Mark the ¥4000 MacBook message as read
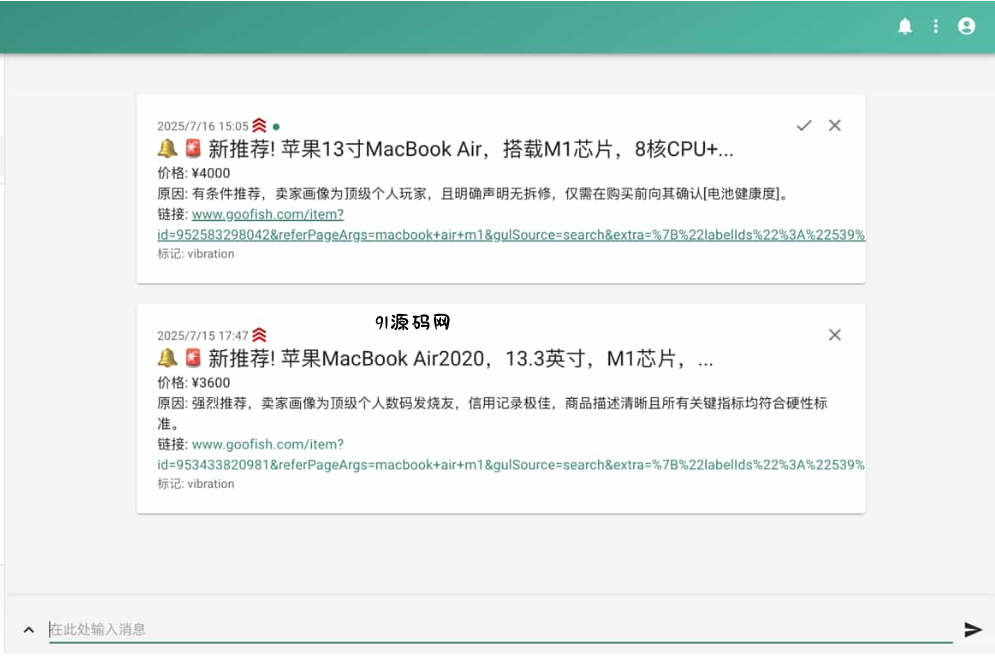This screenshot has width=995, height=656. (x=804, y=126)
